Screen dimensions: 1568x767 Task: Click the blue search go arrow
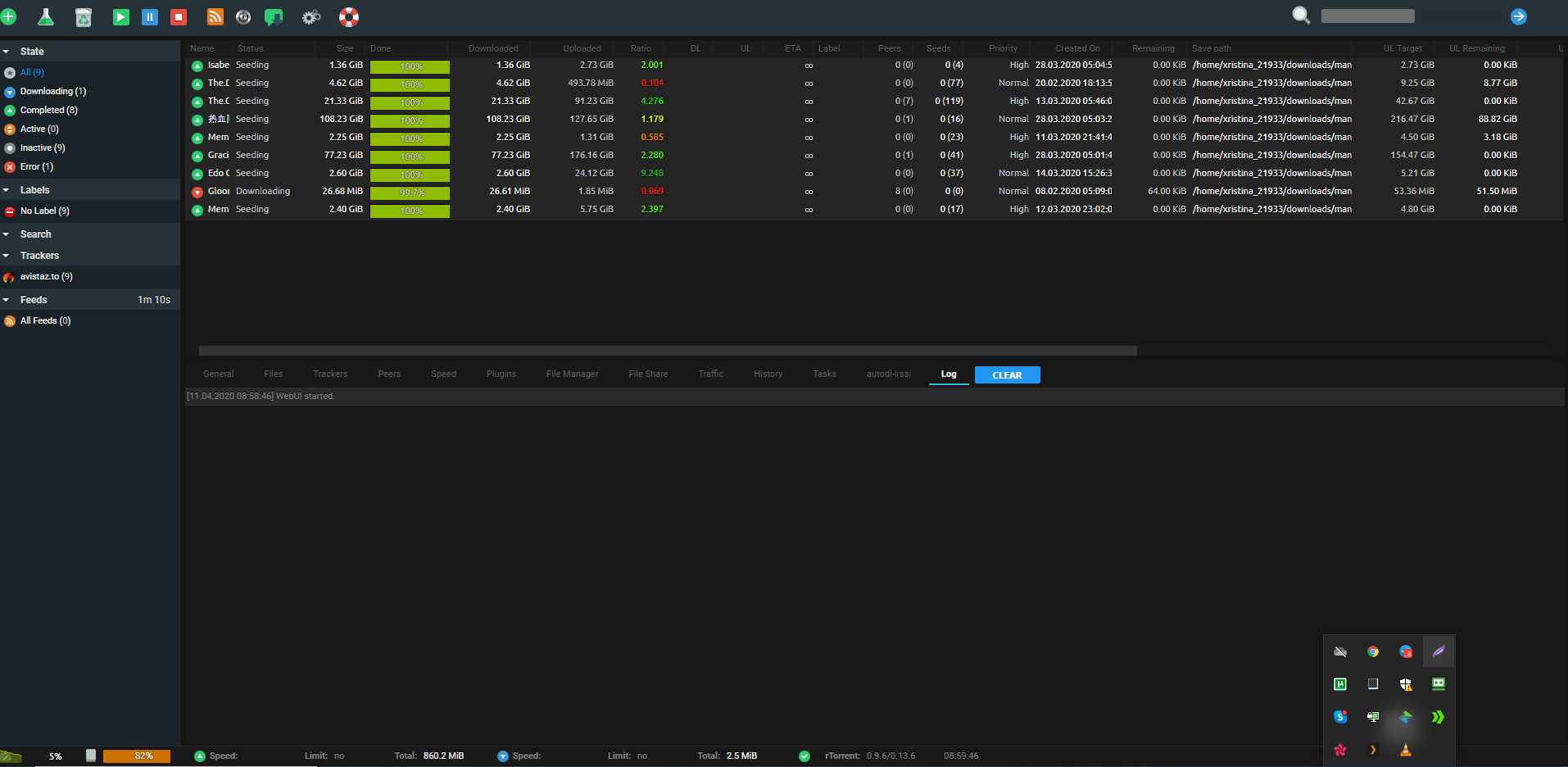click(1518, 16)
